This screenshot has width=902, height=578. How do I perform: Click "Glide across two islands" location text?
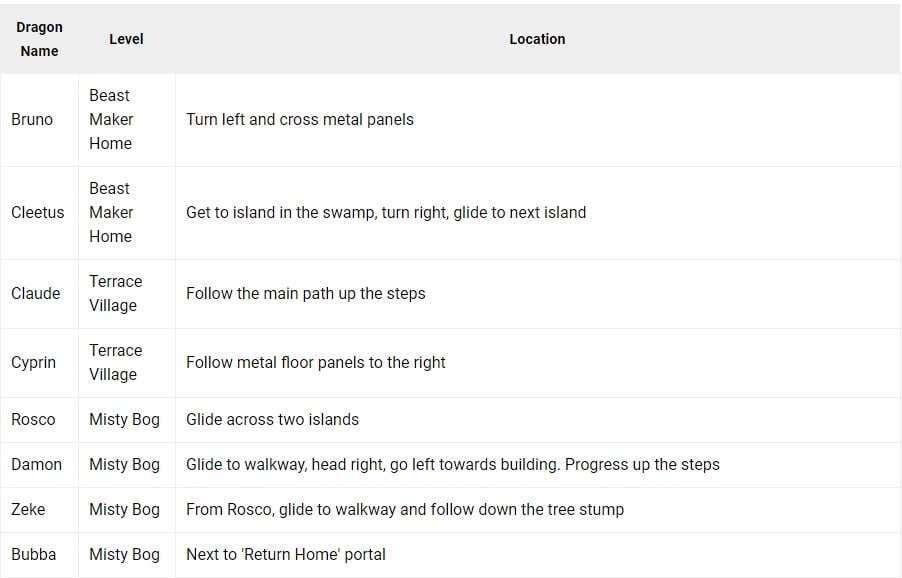[272, 419]
